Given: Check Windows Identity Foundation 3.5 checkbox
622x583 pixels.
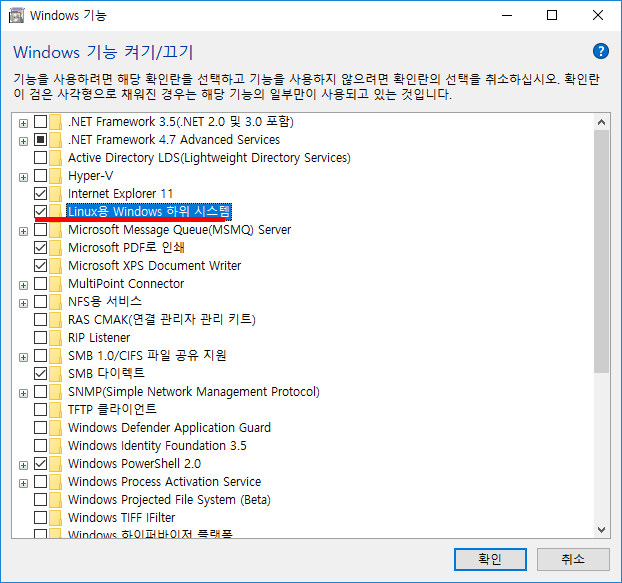Looking at the screenshot, I should (40, 445).
